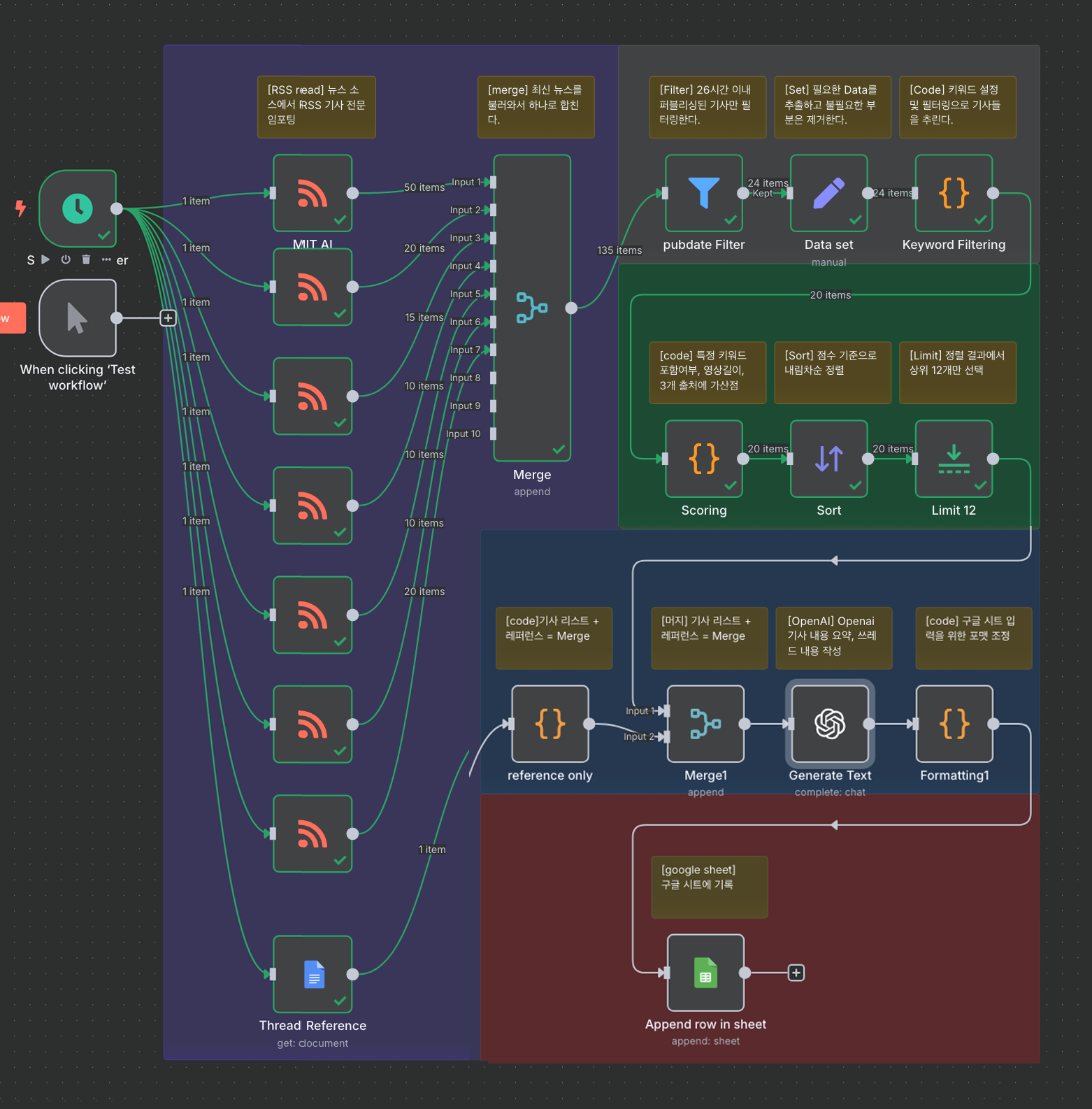Click the 'Generate Text' node label
The height and width of the screenshot is (1109, 1092).
click(830, 775)
